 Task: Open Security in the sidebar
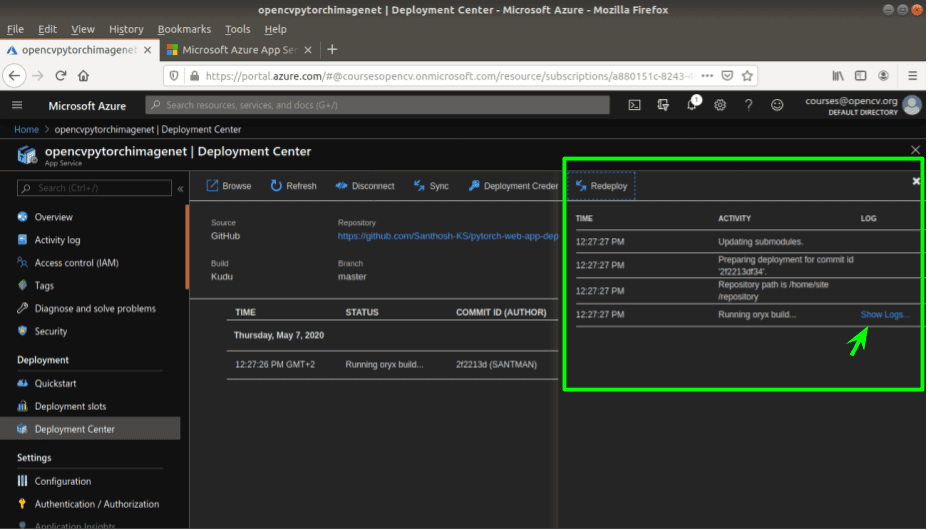point(50,331)
